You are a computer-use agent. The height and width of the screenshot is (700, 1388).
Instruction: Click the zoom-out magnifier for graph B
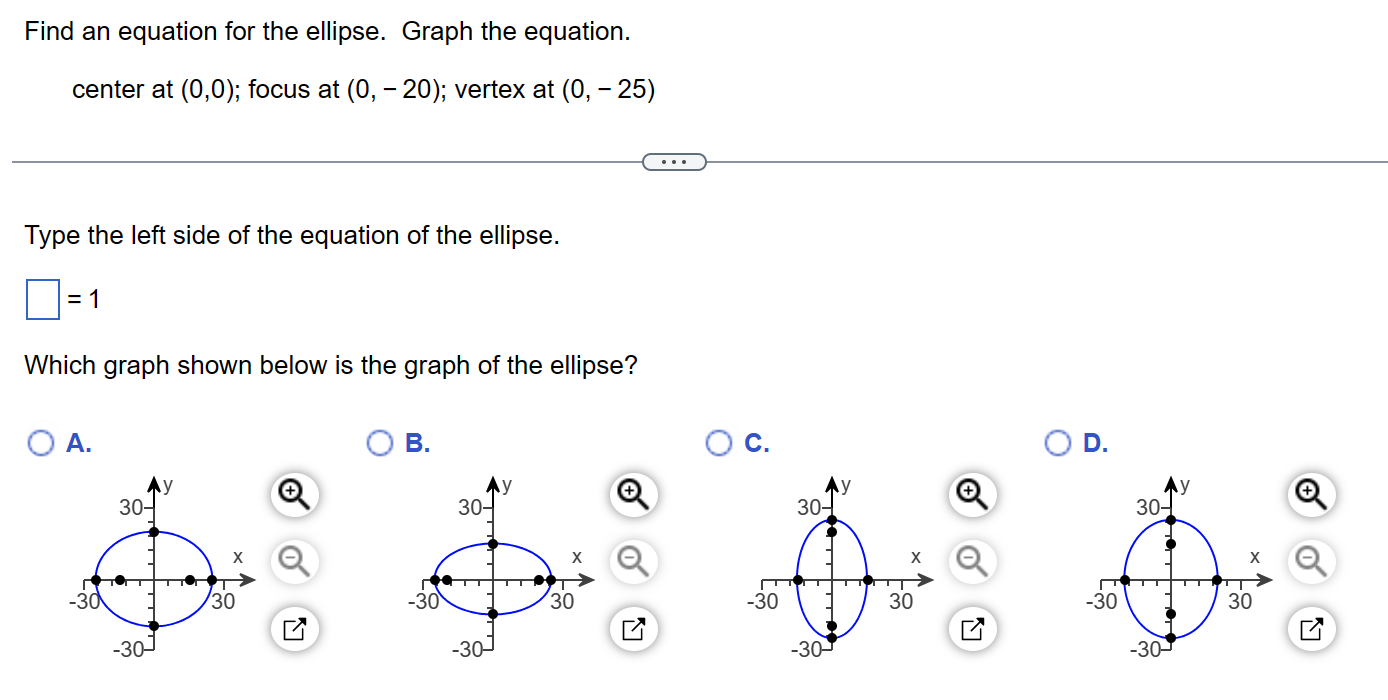coord(632,562)
